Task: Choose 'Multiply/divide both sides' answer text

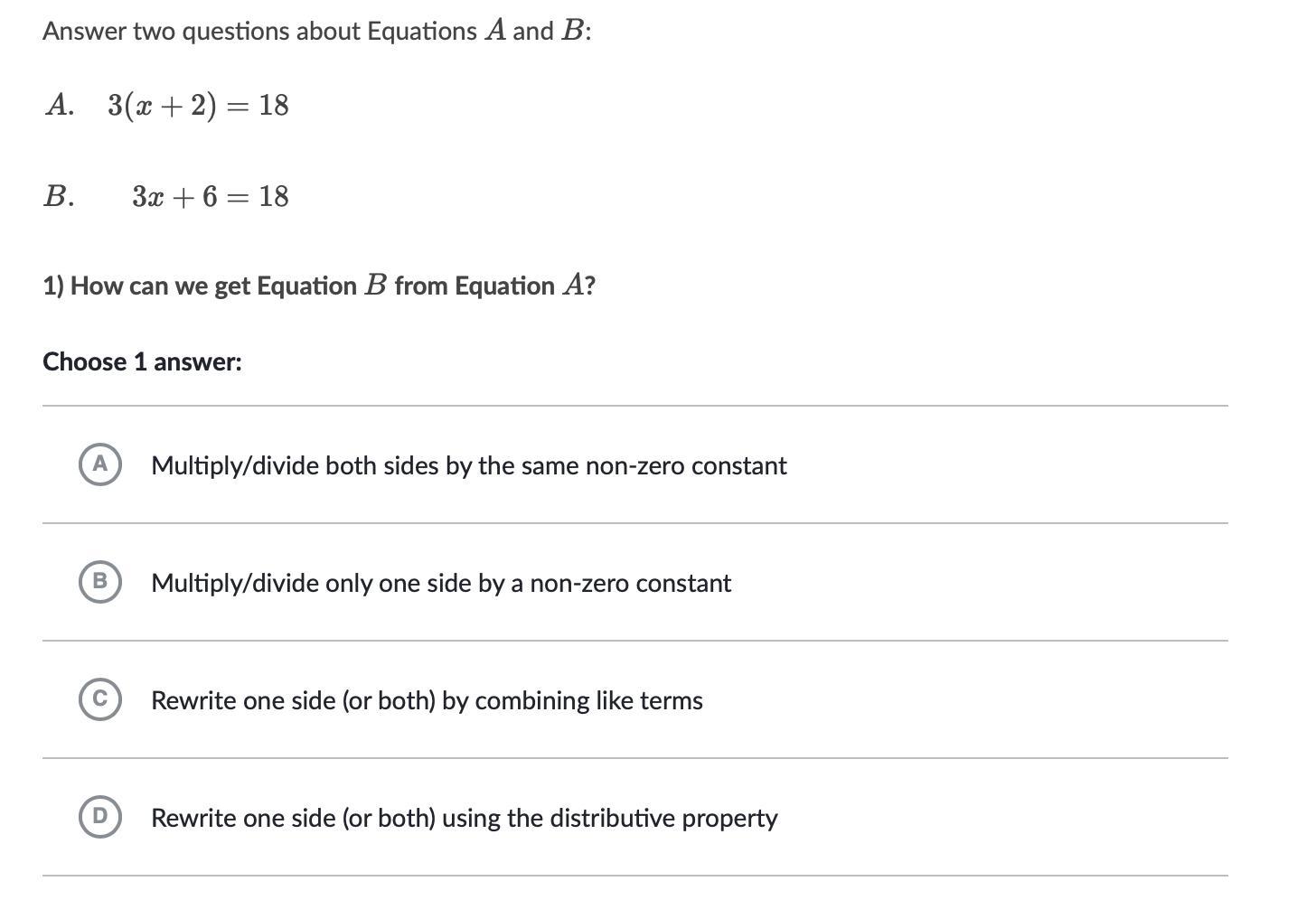Action: click(x=468, y=465)
